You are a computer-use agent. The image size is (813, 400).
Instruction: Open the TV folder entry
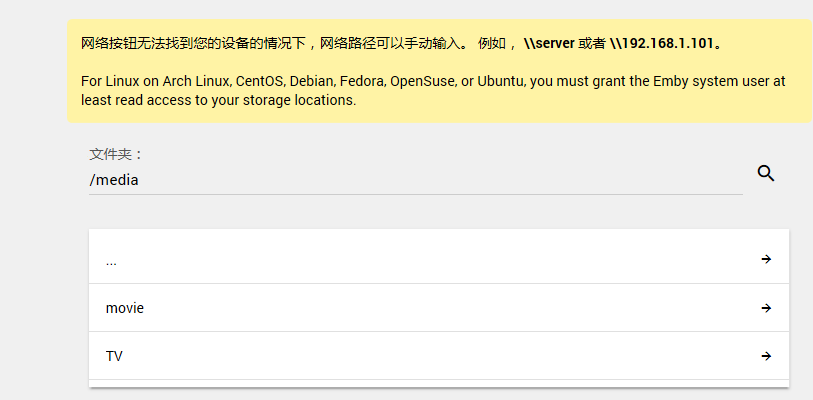(x=439, y=356)
